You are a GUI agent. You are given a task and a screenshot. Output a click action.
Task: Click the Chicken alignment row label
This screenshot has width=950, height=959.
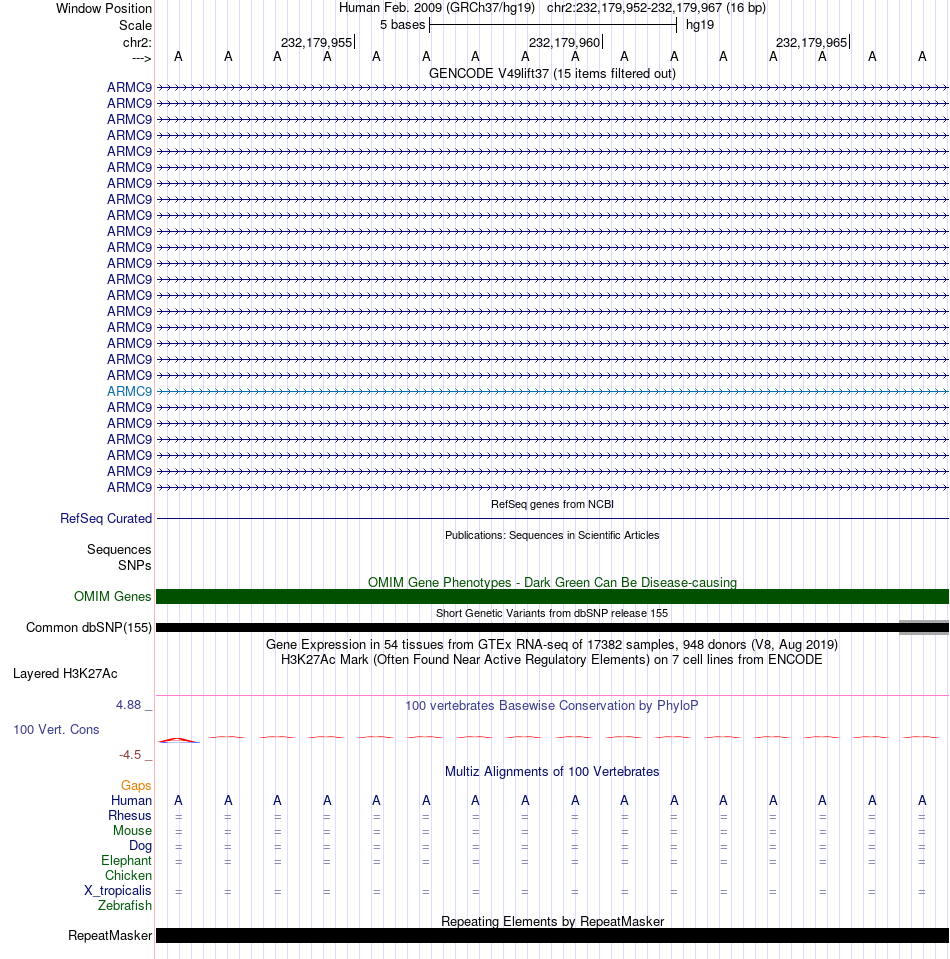click(x=128, y=876)
